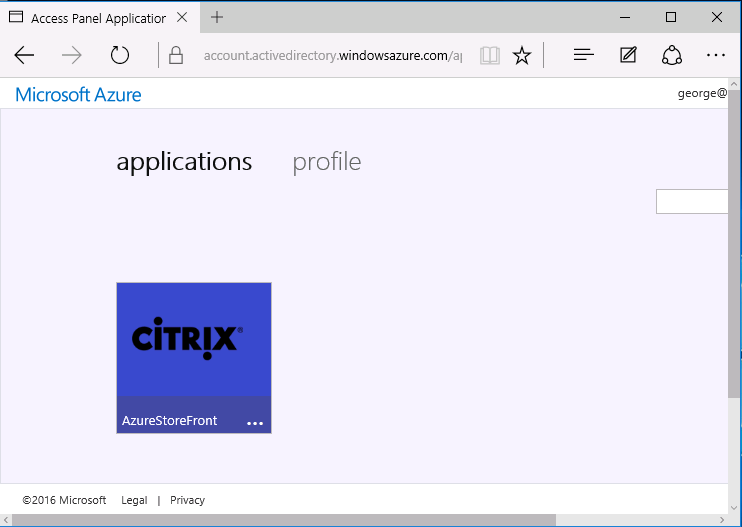
Task: Open reading view book icon
Action: [490, 55]
